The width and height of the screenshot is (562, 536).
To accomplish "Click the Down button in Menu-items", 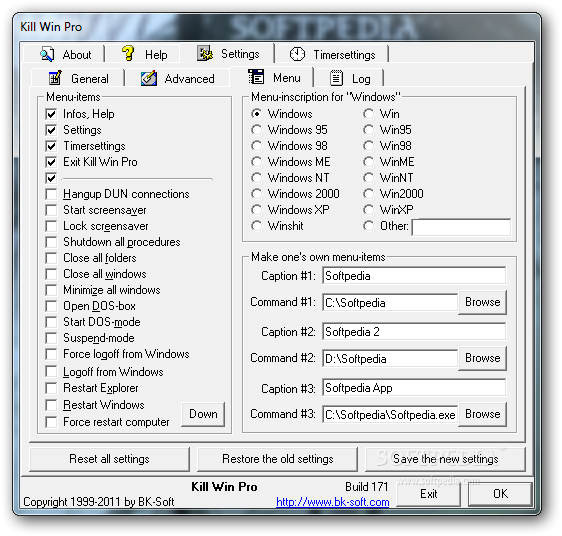I will [203, 414].
